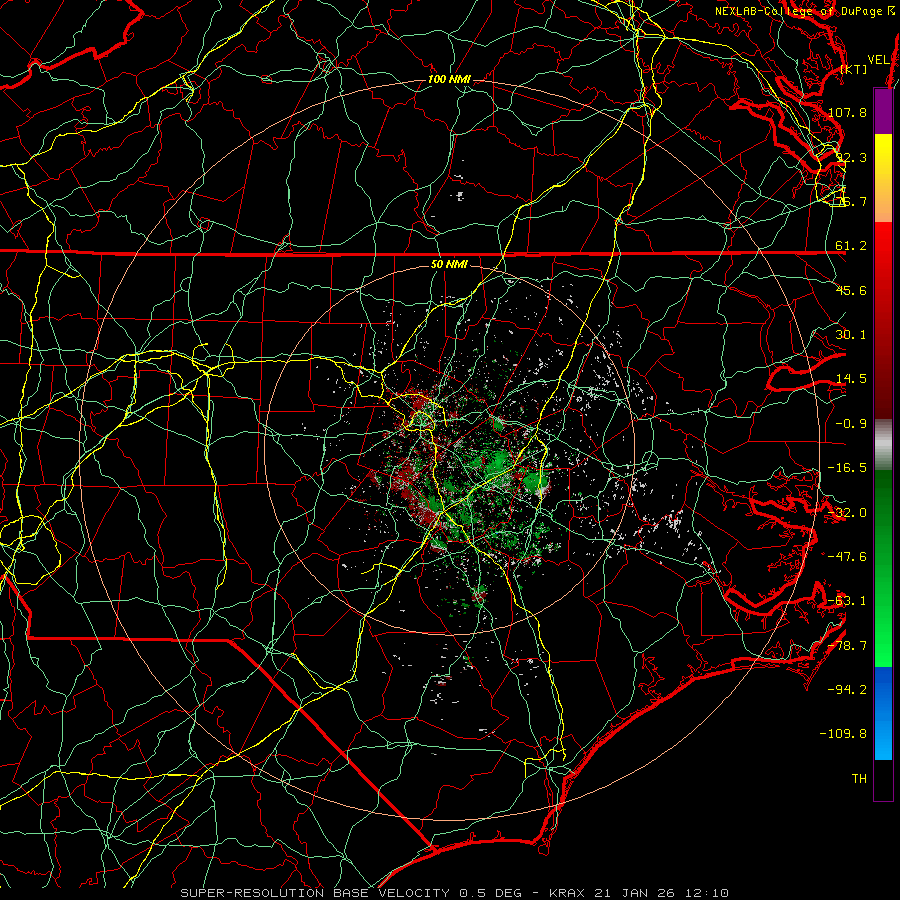Click the [KT] units label
This screenshot has height=900, width=900.
854,69
